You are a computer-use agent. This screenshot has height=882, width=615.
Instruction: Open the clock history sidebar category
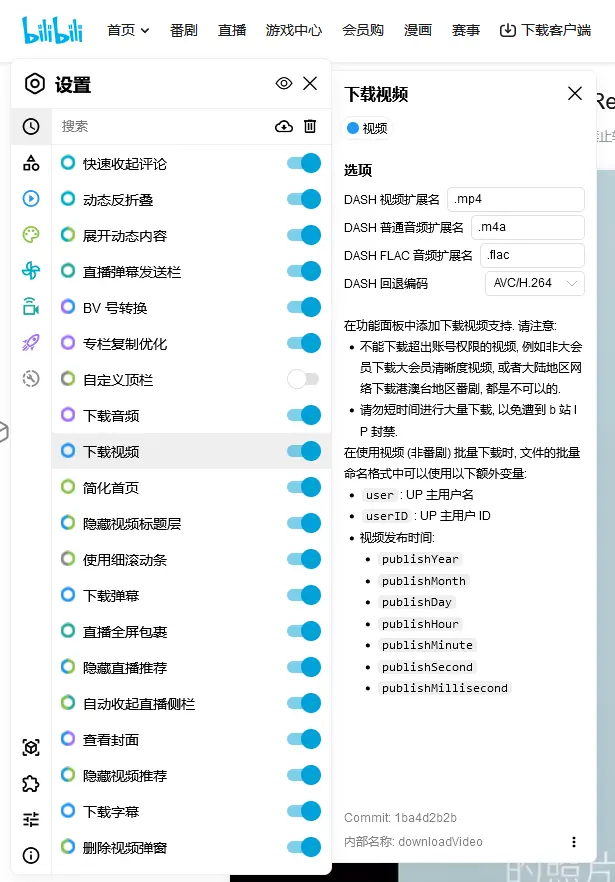pyautogui.click(x=31, y=126)
